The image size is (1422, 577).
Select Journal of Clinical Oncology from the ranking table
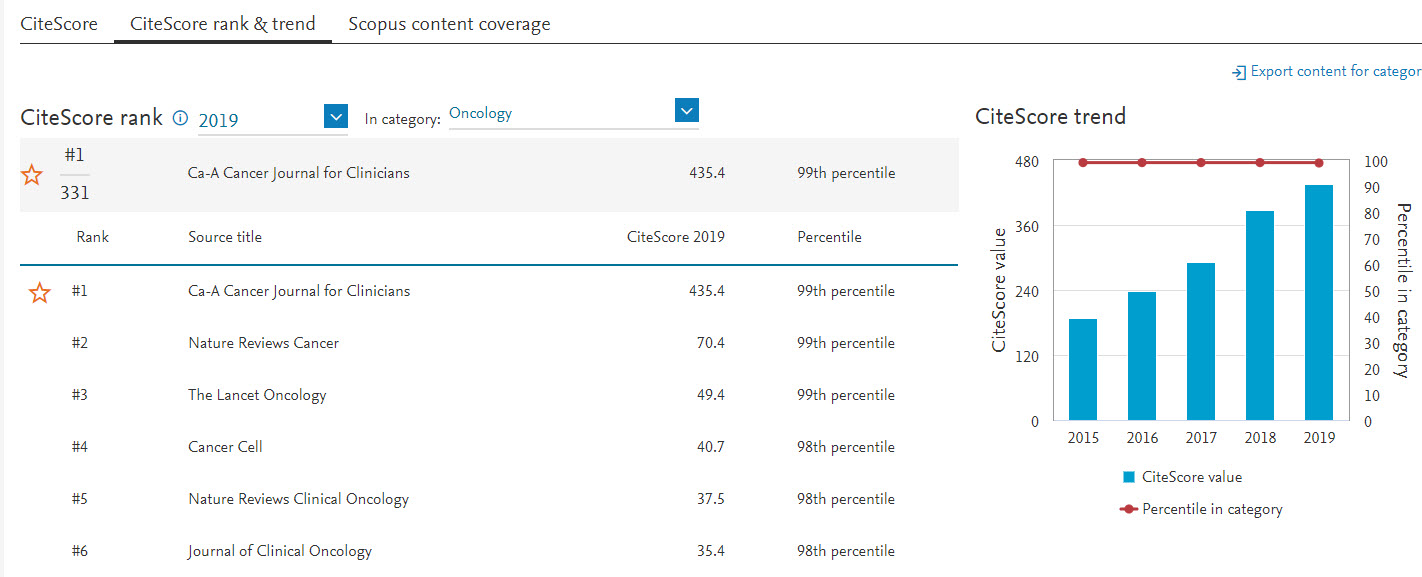pyautogui.click(x=279, y=550)
